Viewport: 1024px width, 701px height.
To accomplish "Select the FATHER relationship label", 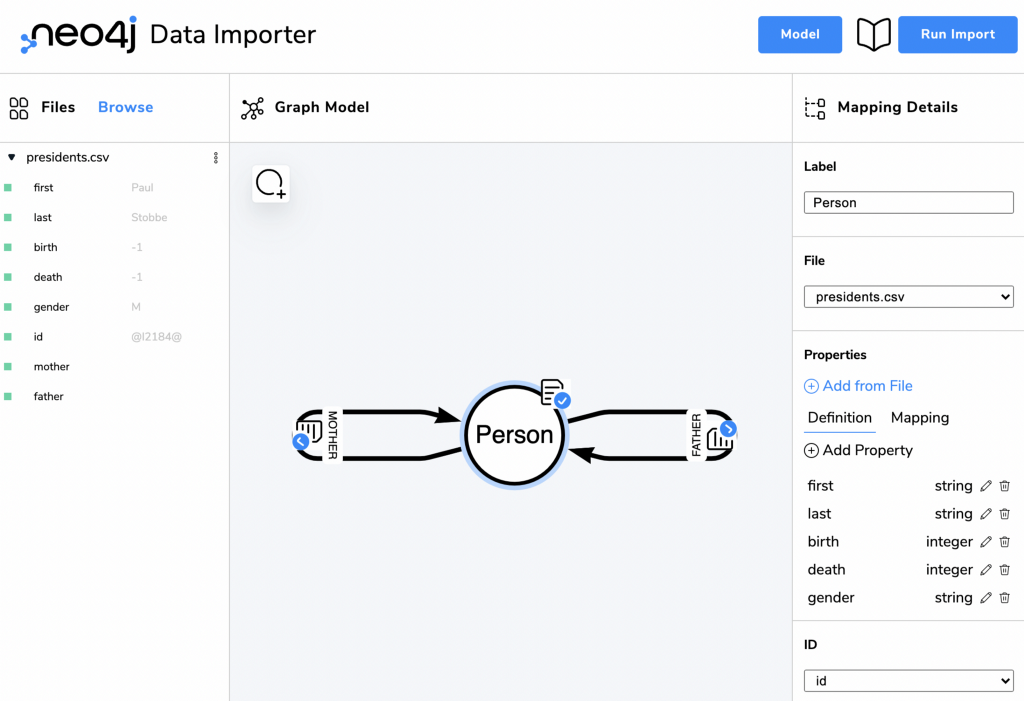I will (x=696, y=434).
